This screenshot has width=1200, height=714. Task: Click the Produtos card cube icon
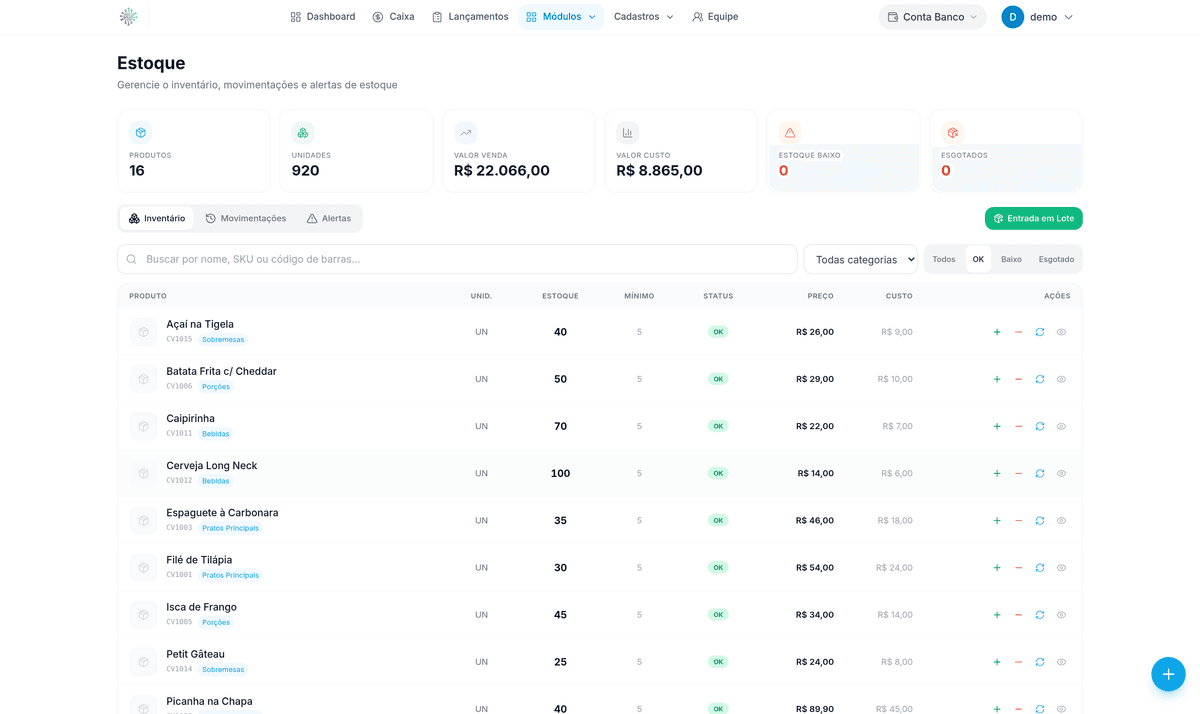[141, 132]
